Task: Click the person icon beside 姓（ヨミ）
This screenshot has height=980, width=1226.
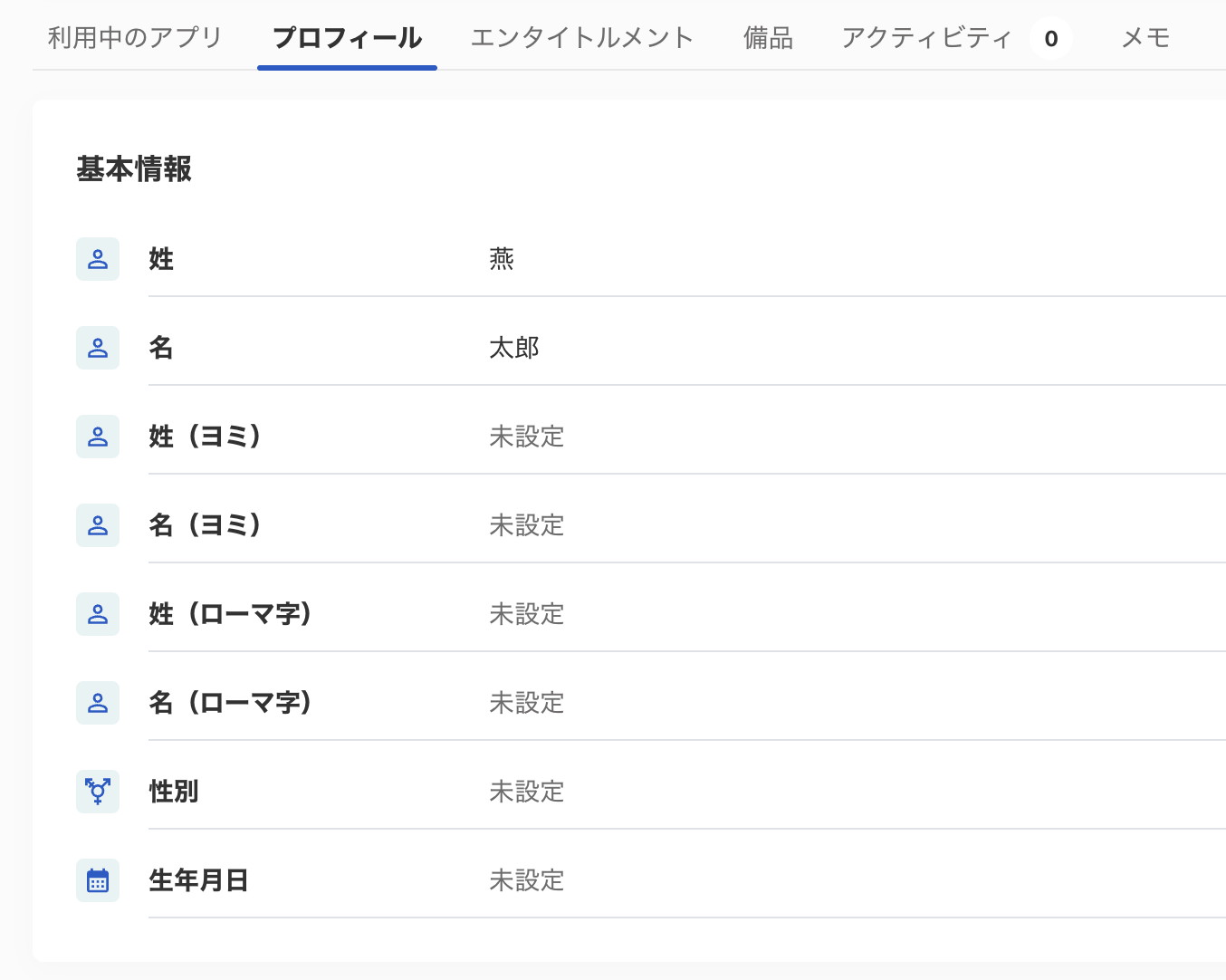Action: click(x=98, y=437)
